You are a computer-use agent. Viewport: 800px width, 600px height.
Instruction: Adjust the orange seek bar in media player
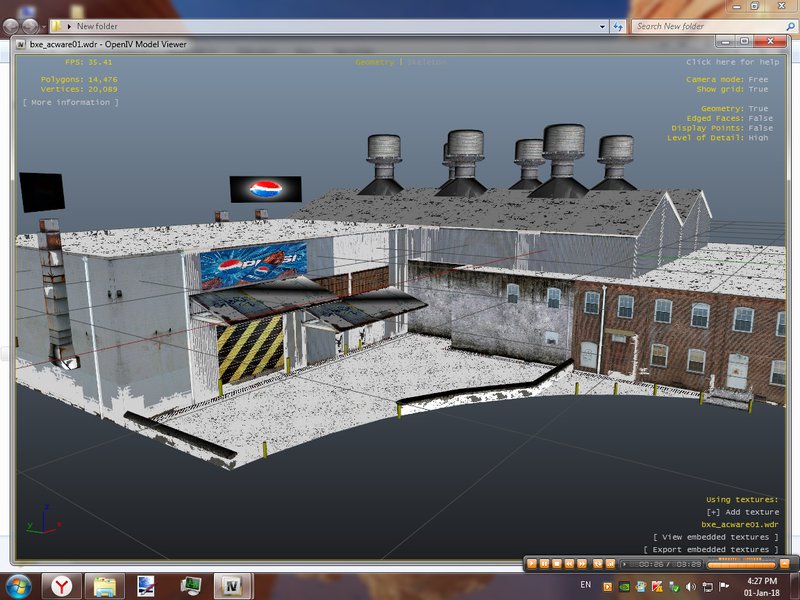741,564
